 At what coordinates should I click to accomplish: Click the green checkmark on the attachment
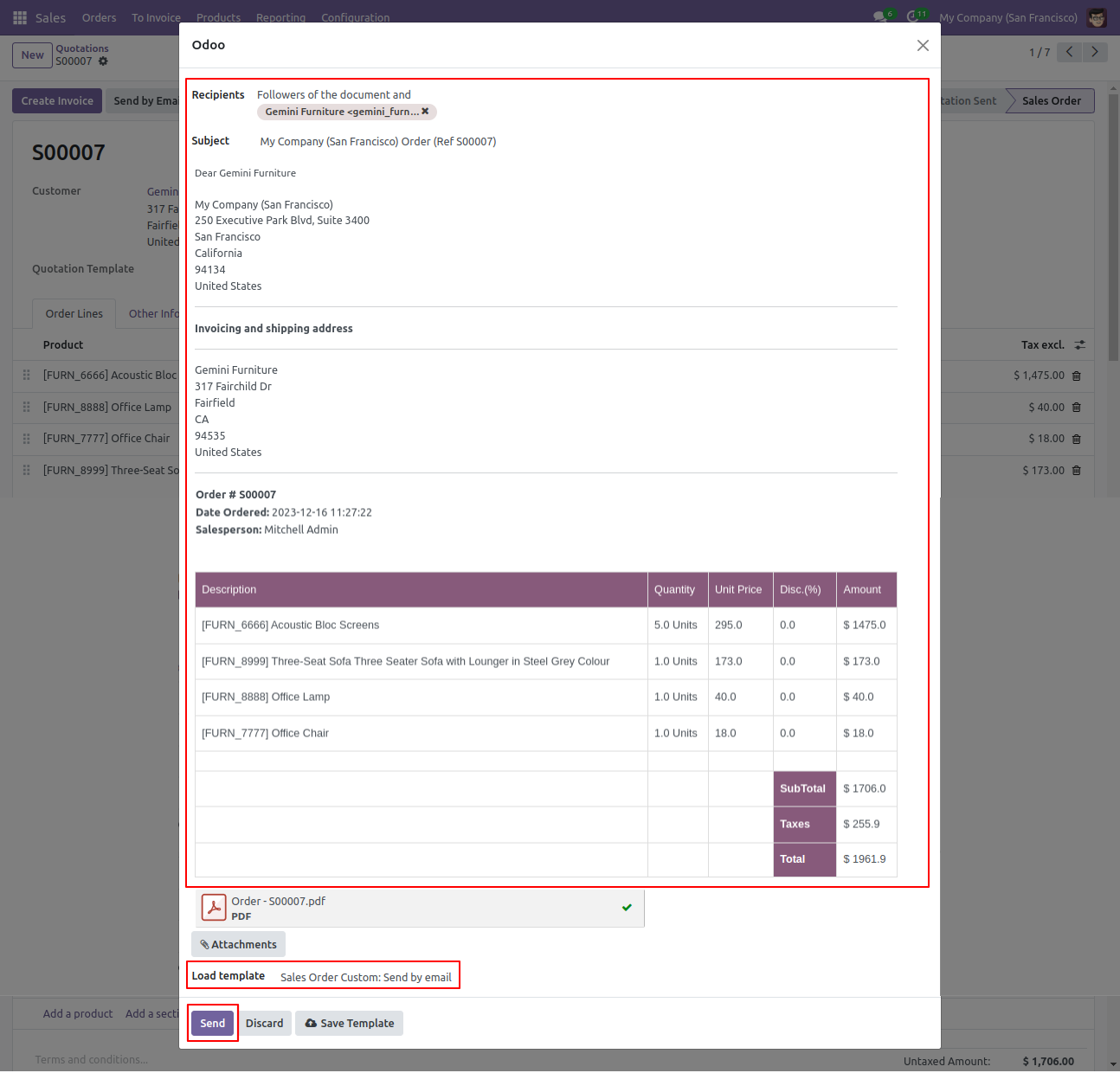click(x=627, y=908)
